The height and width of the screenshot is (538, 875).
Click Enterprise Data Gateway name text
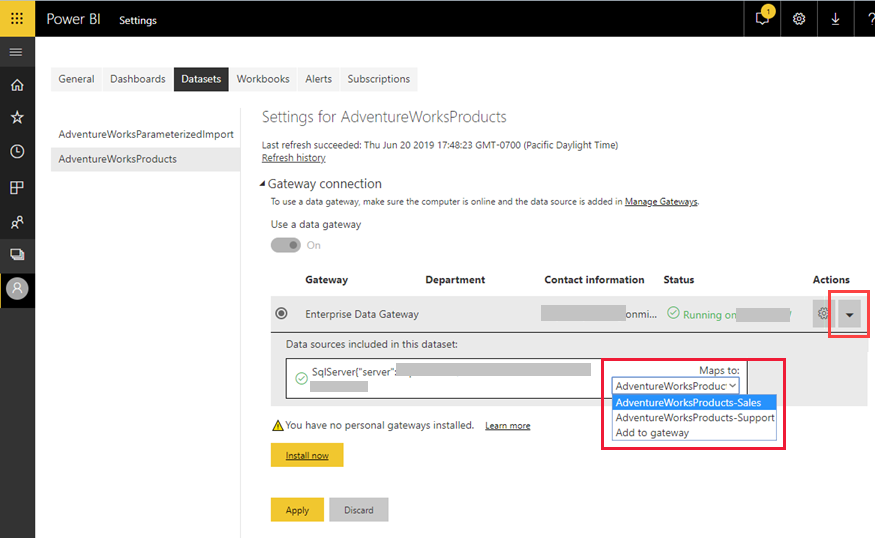click(x=362, y=314)
